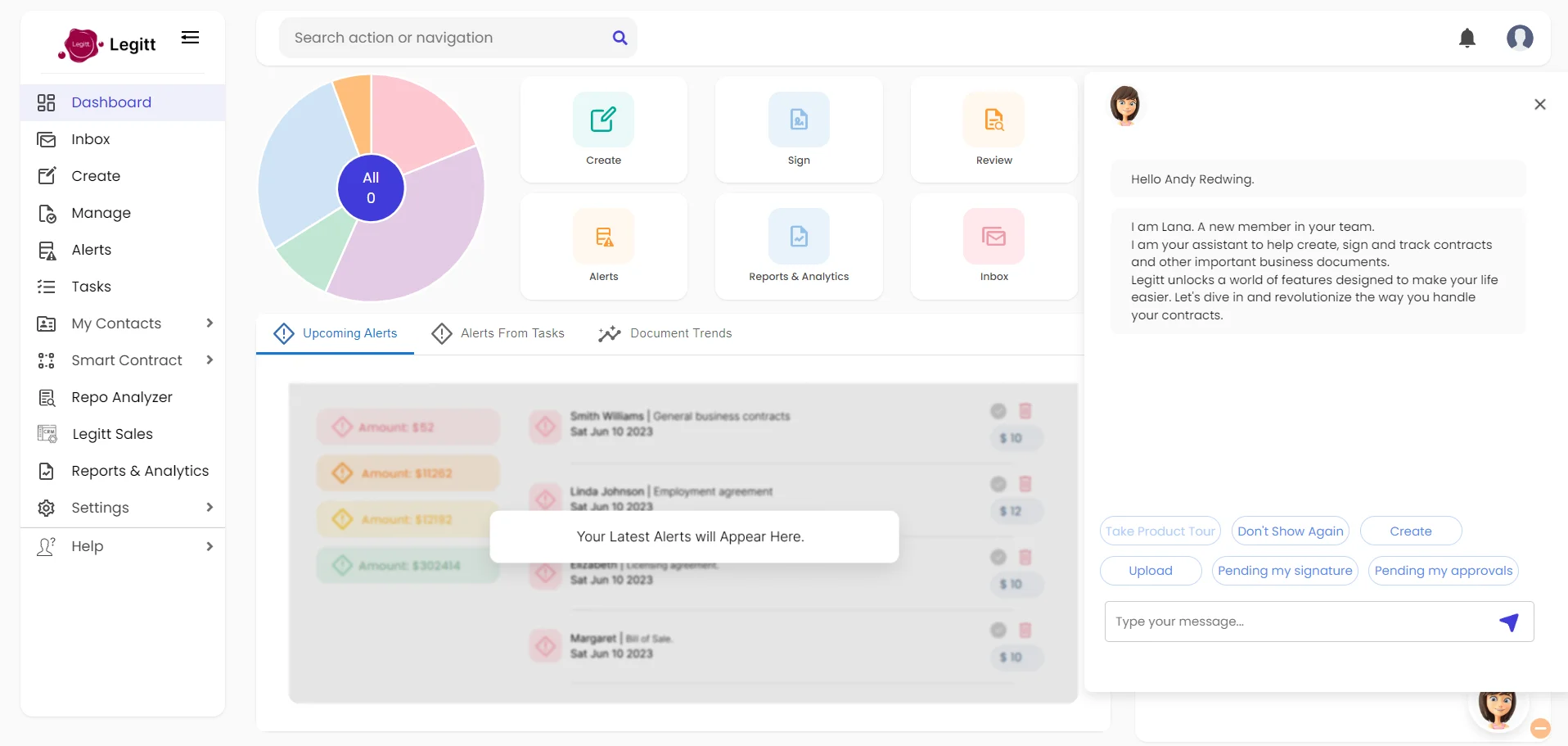Open the Inbox envelope icon card

click(994, 236)
